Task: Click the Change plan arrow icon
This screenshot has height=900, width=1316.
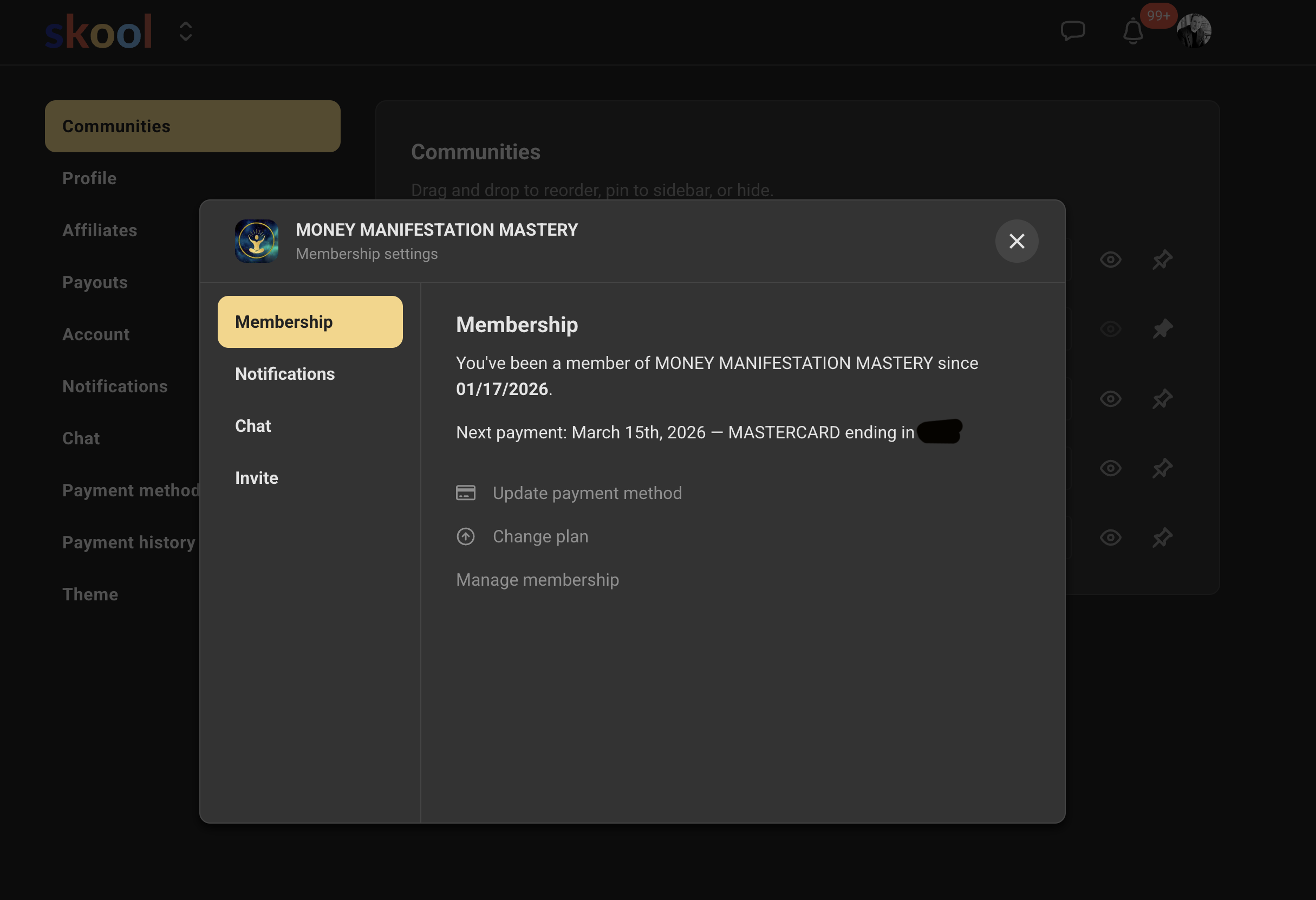Action: click(465, 536)
